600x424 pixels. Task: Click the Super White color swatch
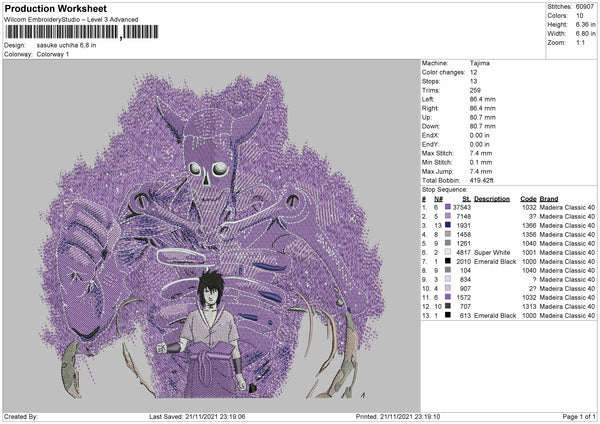point(448,252)
